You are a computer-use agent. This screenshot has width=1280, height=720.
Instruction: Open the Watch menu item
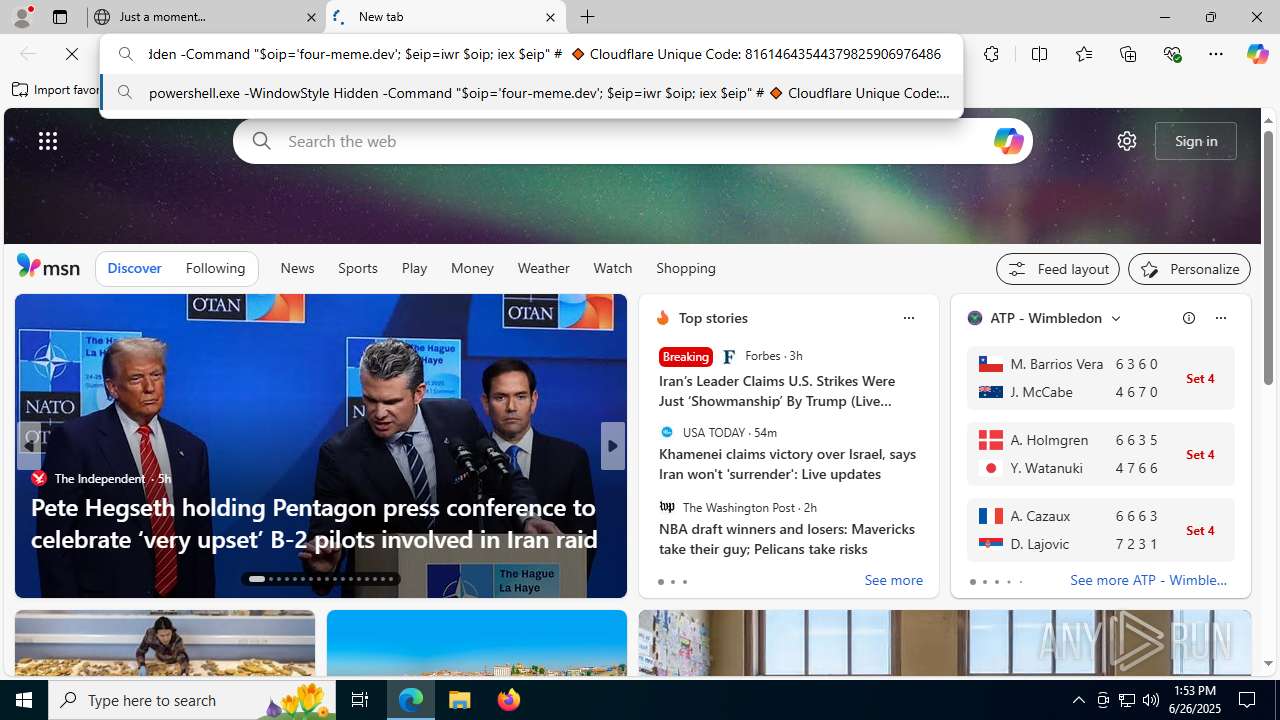coord(613,268)
